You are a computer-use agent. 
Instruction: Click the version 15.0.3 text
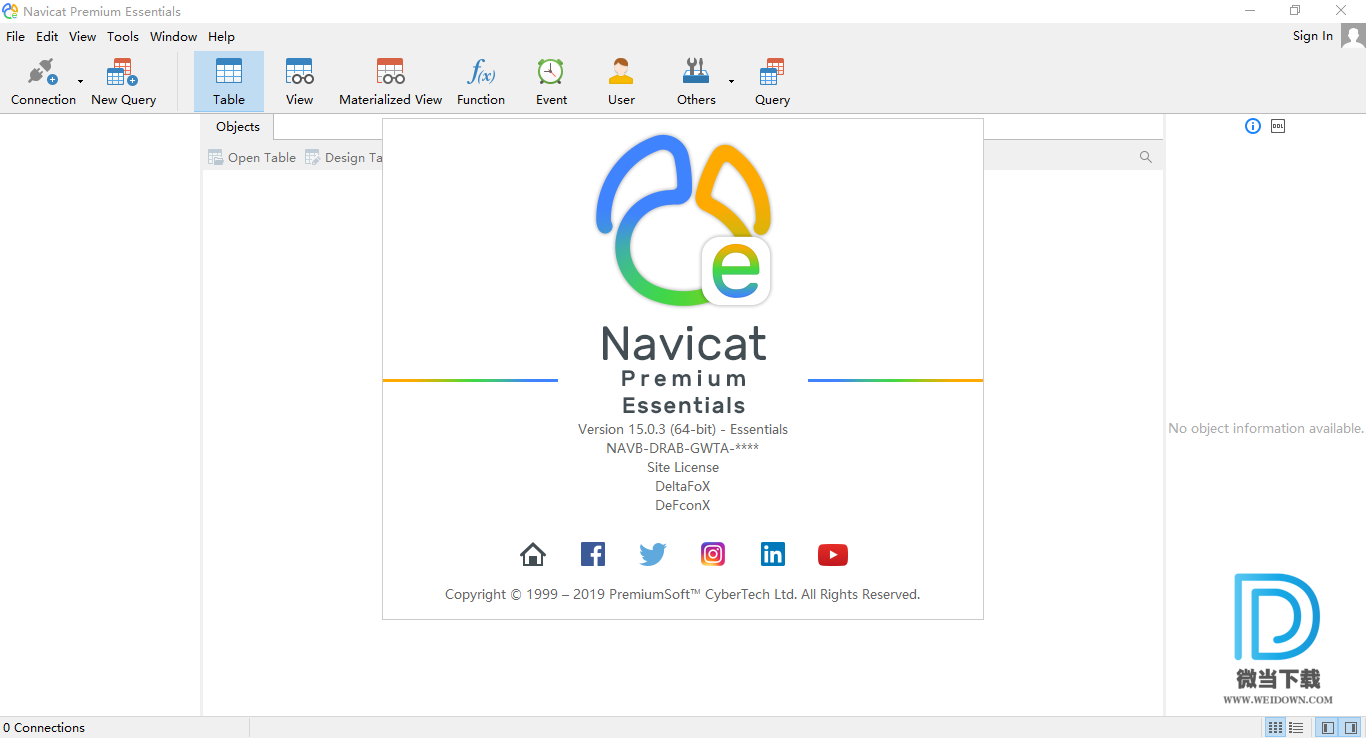click(x=683, y=429)
